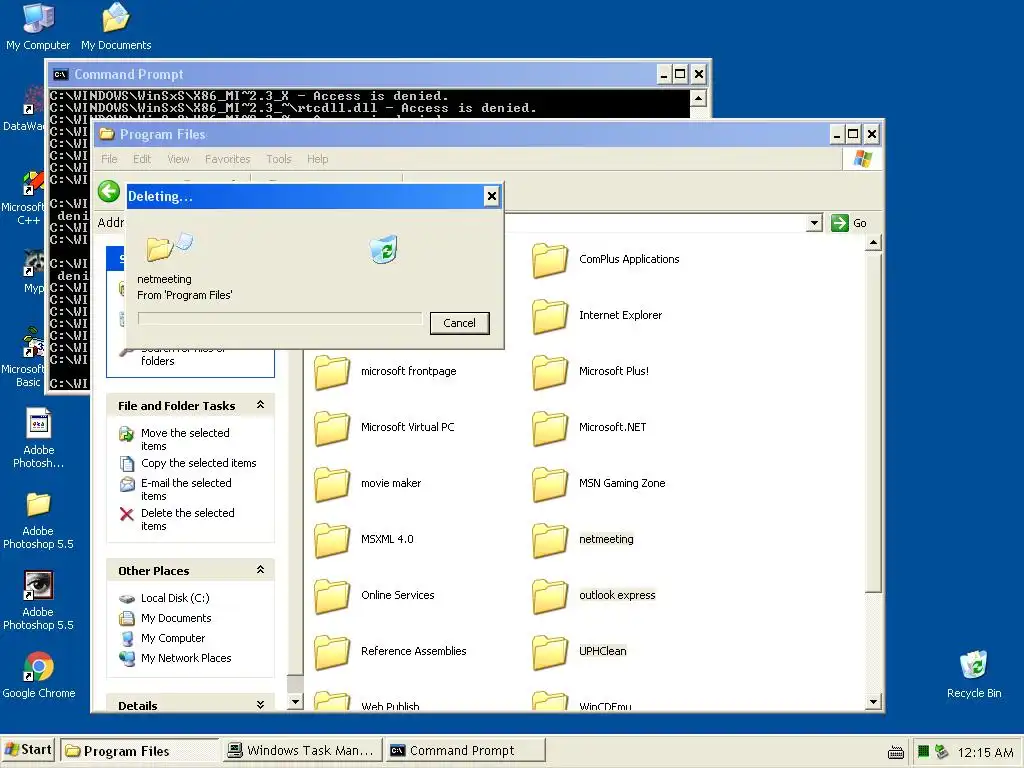Open the Help menu
Viewport: 1024px width, 768px height.
[x=317, y=159]
